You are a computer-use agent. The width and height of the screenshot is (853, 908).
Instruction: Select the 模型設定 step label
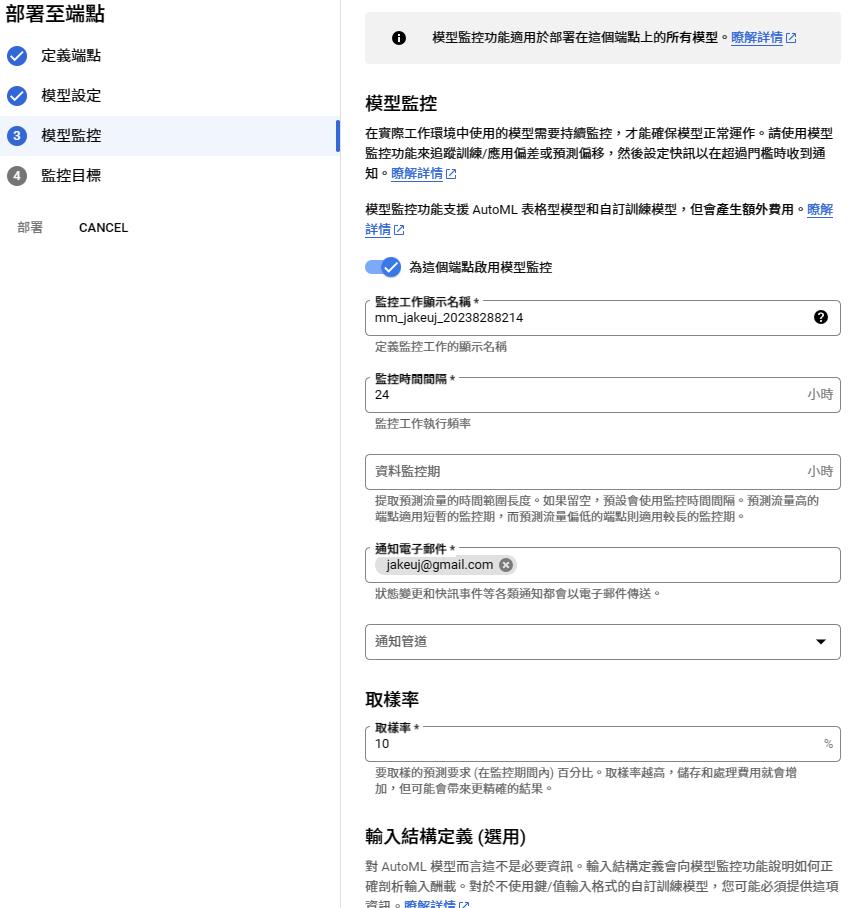click(71, 96)
